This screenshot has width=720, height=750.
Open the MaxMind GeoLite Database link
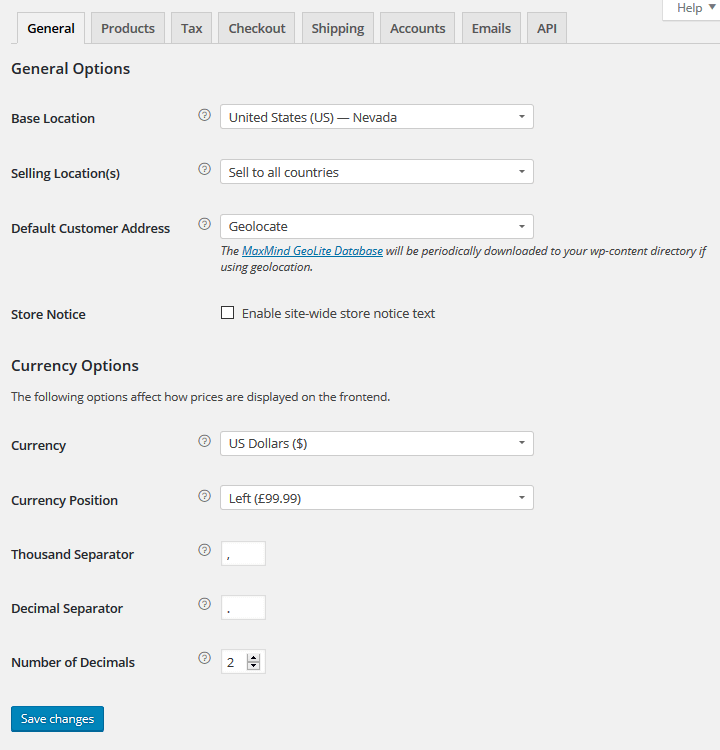[312, 251]
